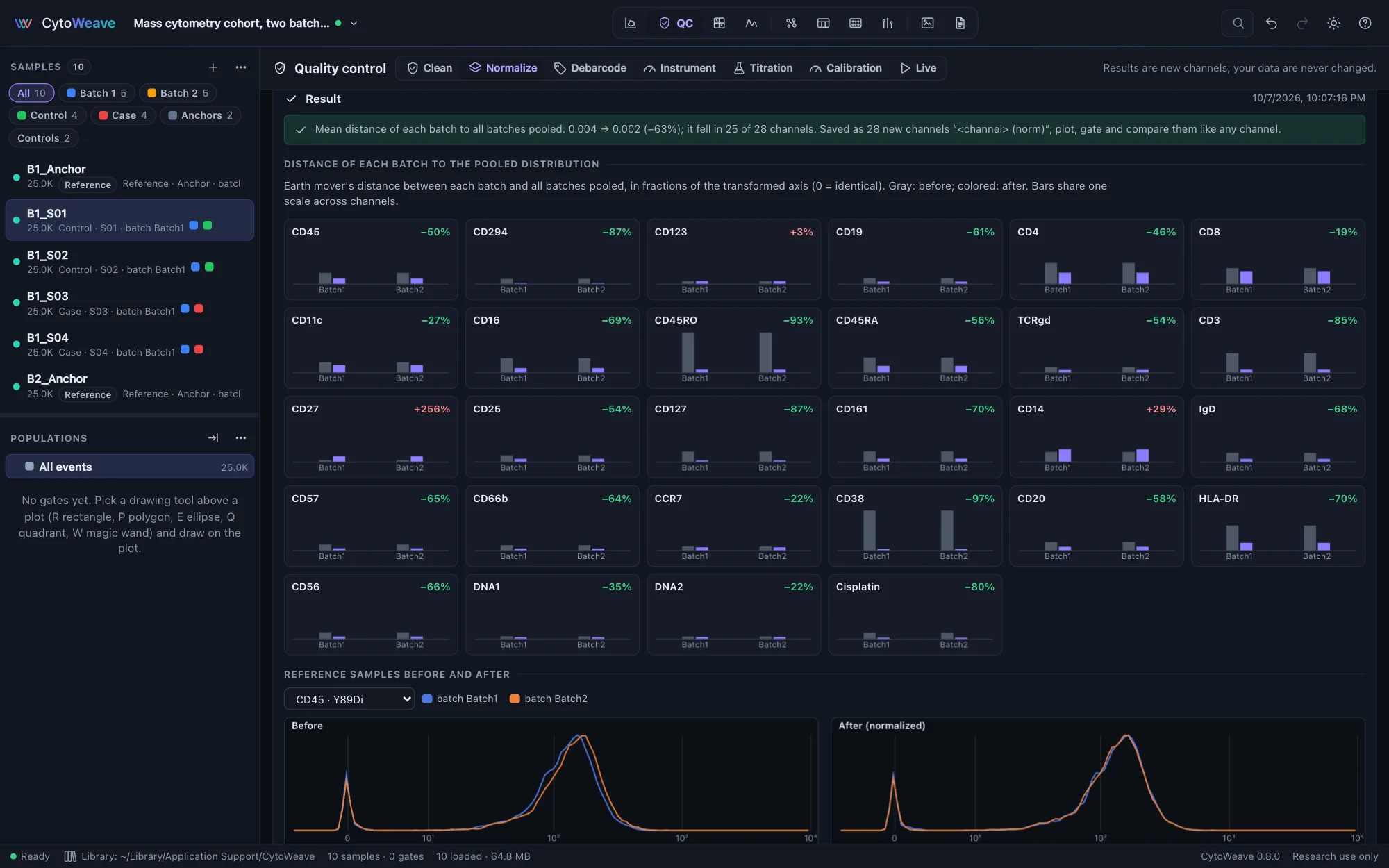Open the sliders adjustments view icon

click(888, 23)
